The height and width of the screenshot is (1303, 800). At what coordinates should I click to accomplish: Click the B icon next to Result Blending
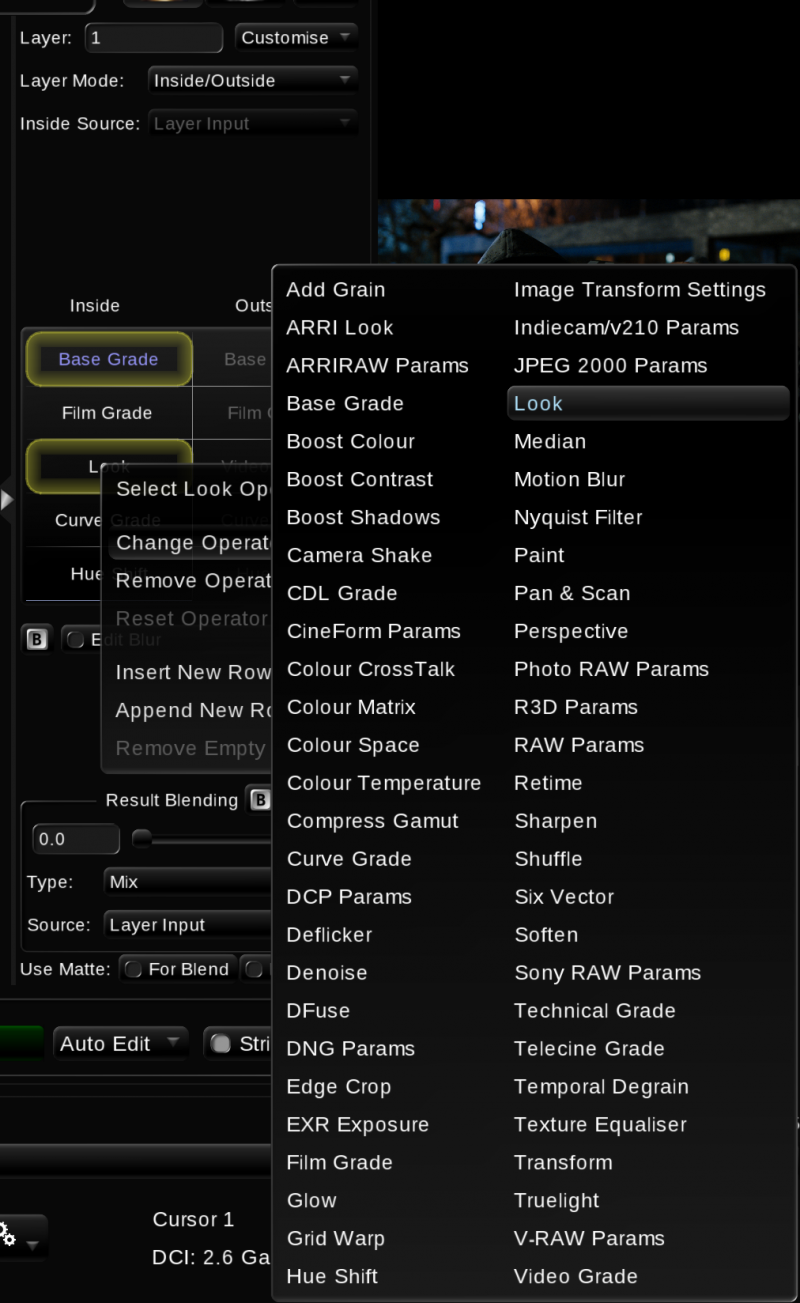(x=260, y=800)
